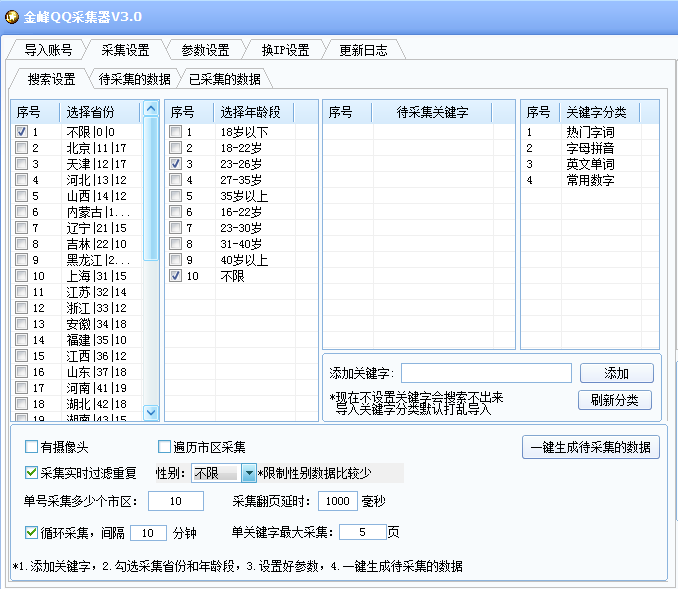Check the 辽宁 province checkbox
Screen dimensions: 678x589
[21, 227]
